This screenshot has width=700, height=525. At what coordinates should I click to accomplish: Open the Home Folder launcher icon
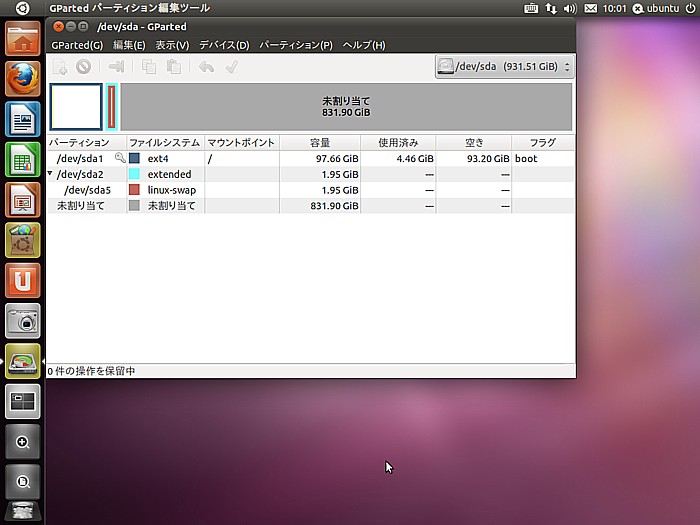coord(23,39)
